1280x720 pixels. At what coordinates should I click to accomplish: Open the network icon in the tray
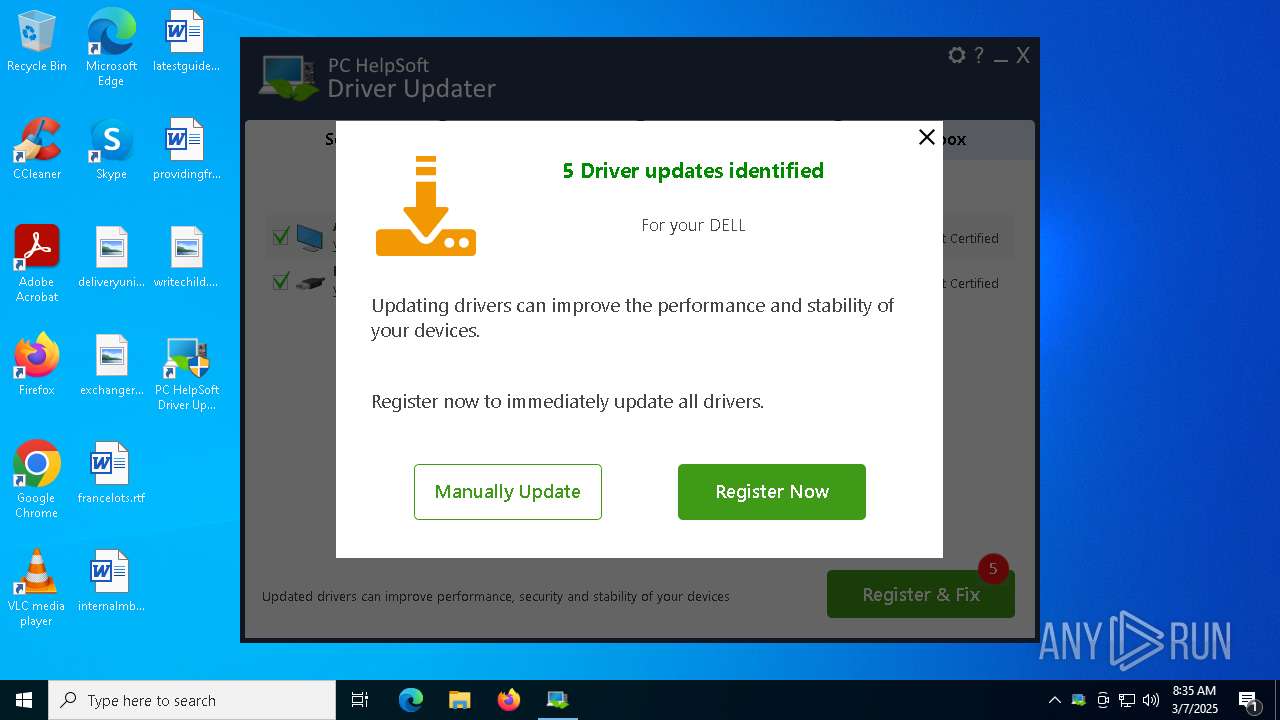click(1127, 700)
